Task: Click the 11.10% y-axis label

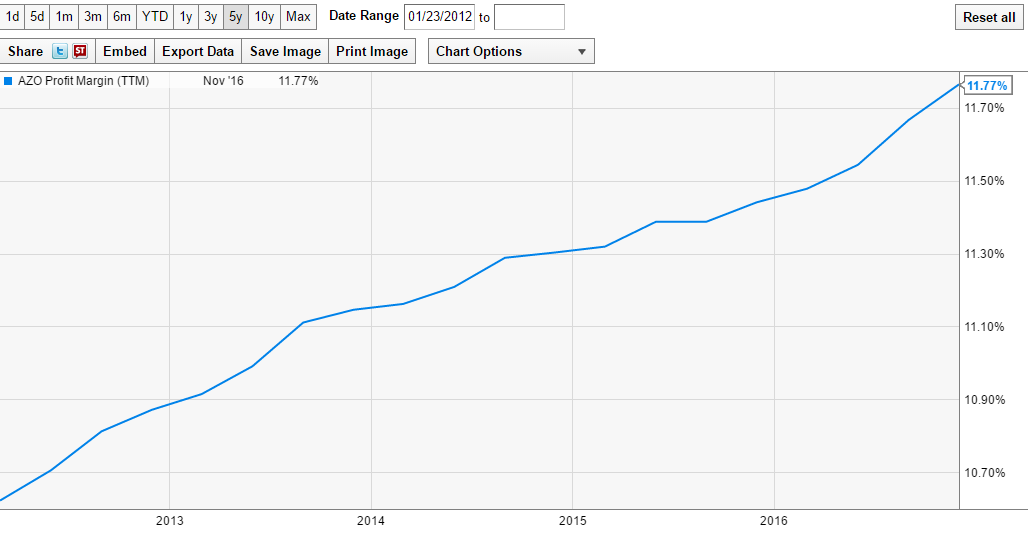Action: click(984, 326)
